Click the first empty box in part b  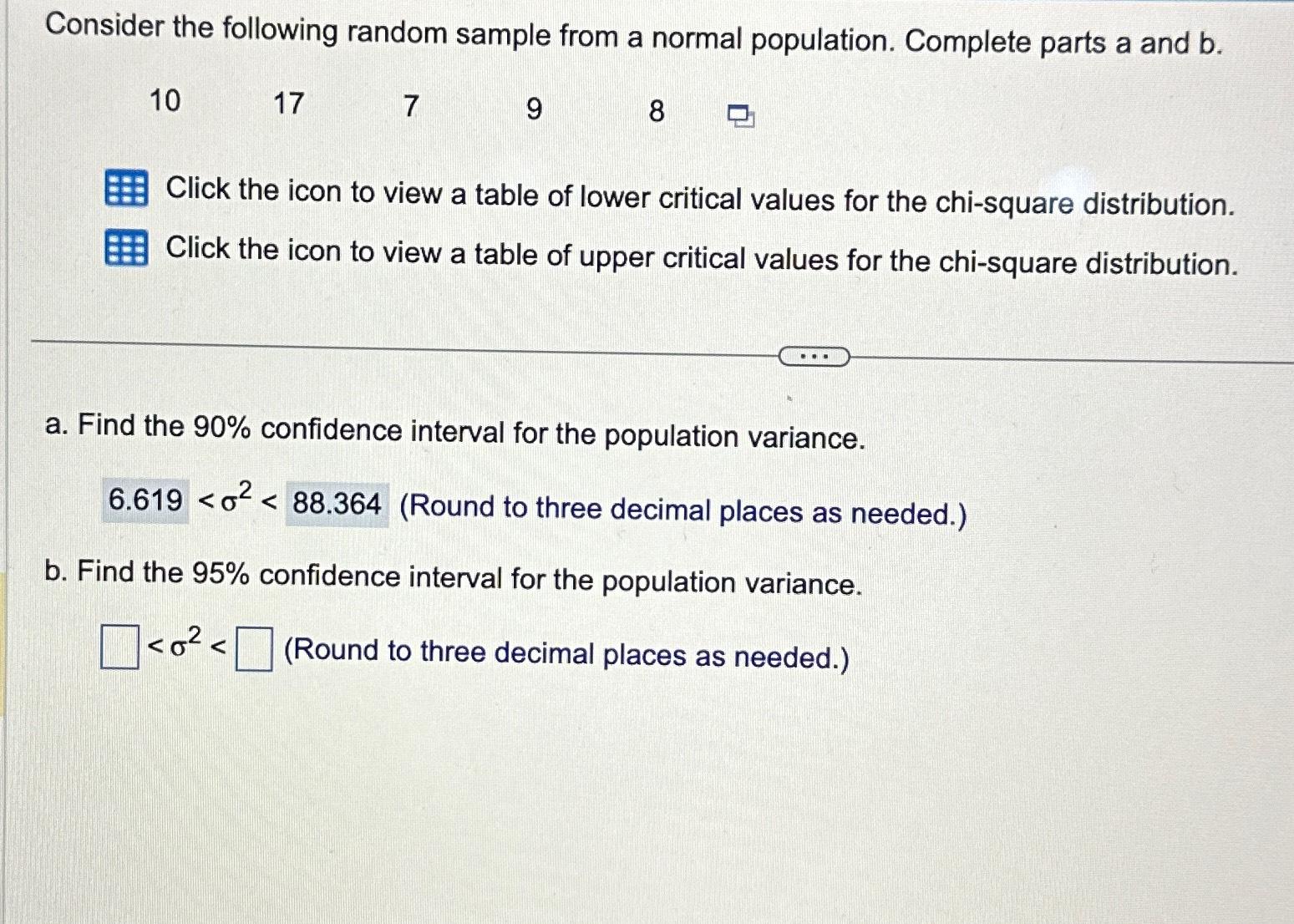coord(119,647)
